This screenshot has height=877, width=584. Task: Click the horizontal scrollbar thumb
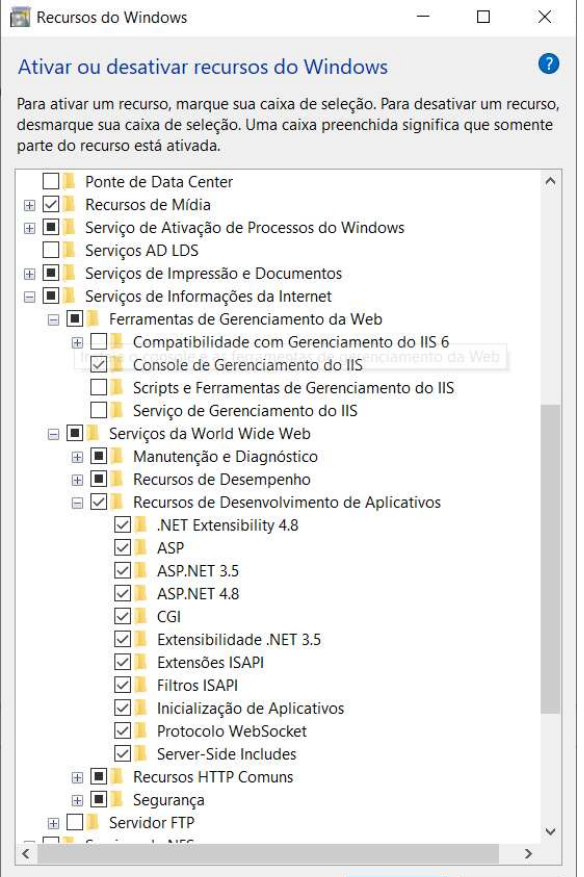[x=268, y=854]
